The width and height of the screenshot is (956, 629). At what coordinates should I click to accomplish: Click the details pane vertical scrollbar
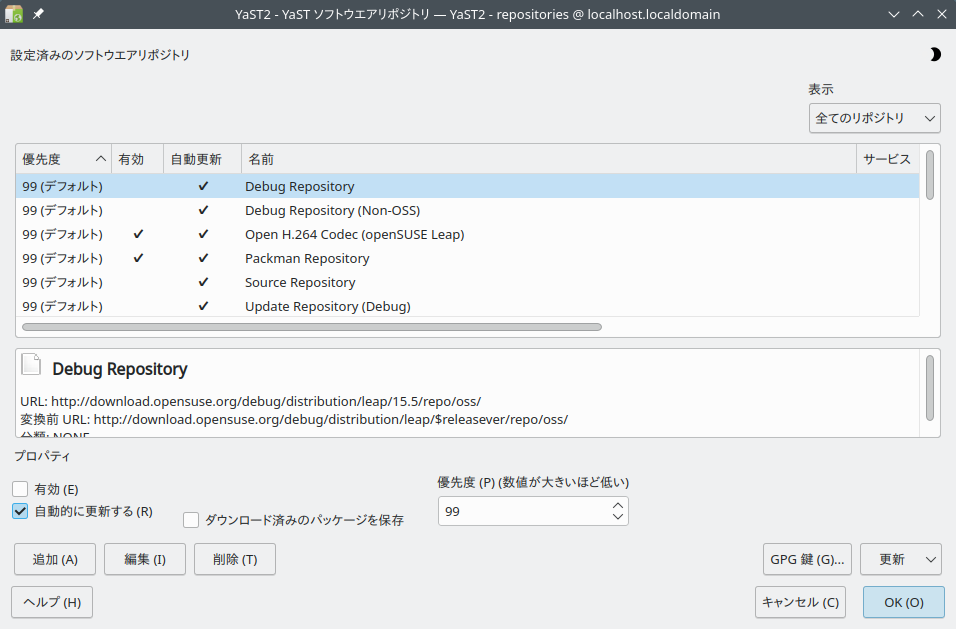click(930, 388)
